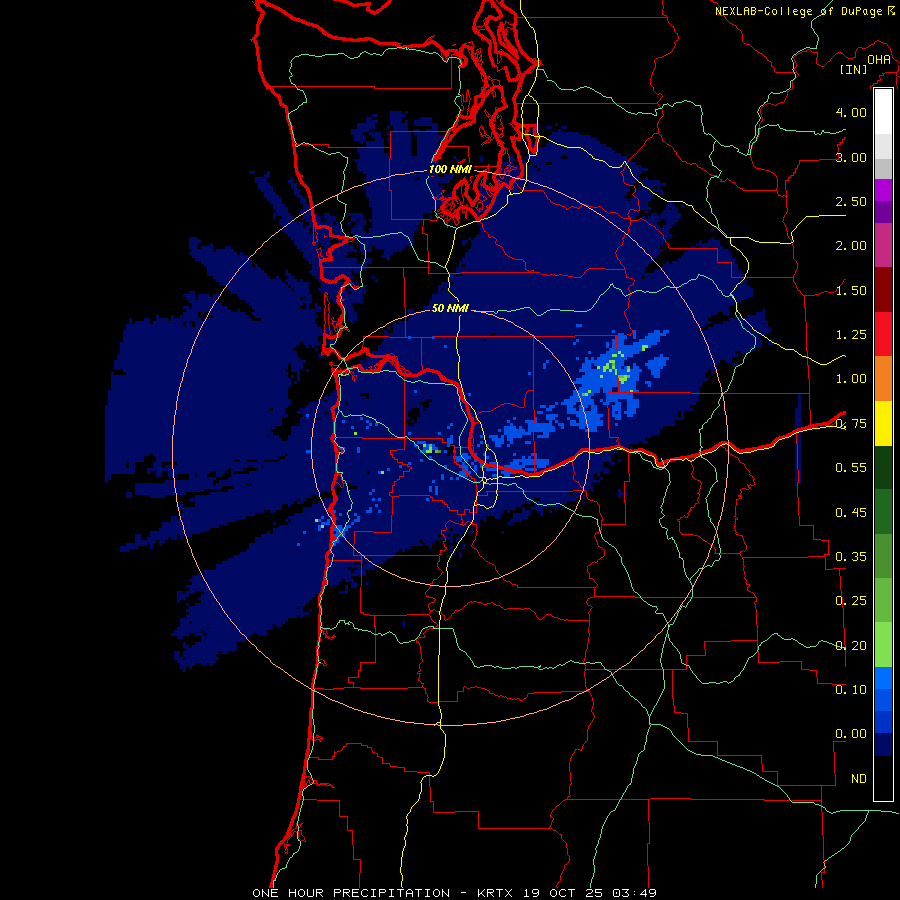Click the orange legend swatch
The width and height of the screenshot is (900, 900).
(883, 378)
